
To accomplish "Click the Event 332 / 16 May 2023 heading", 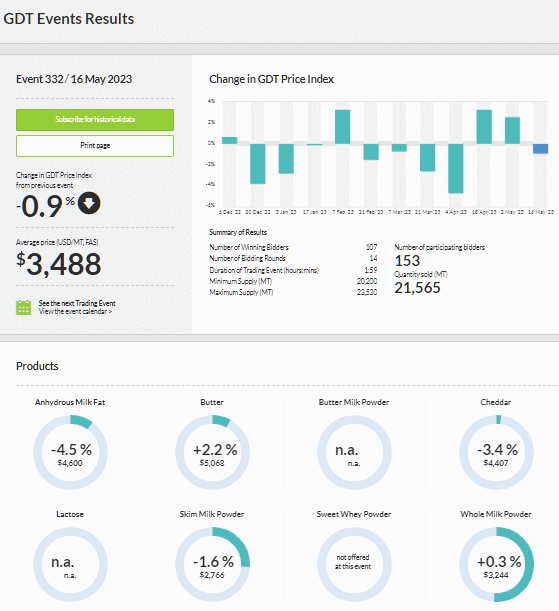I will click(x=74, y=79).
